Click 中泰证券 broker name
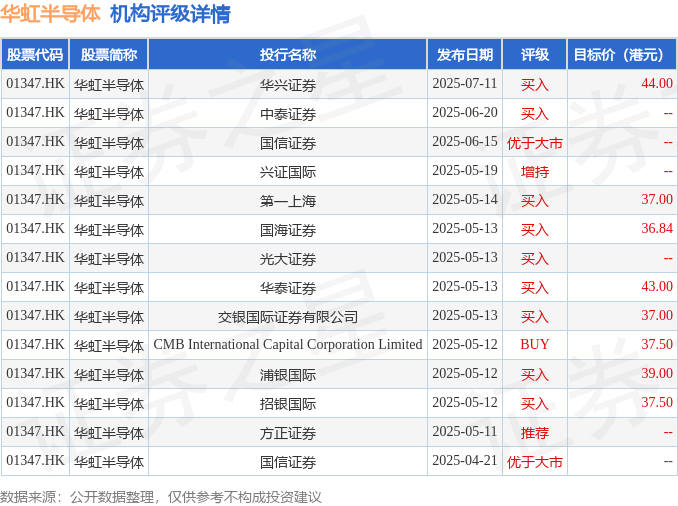 [x=288, y=114]
